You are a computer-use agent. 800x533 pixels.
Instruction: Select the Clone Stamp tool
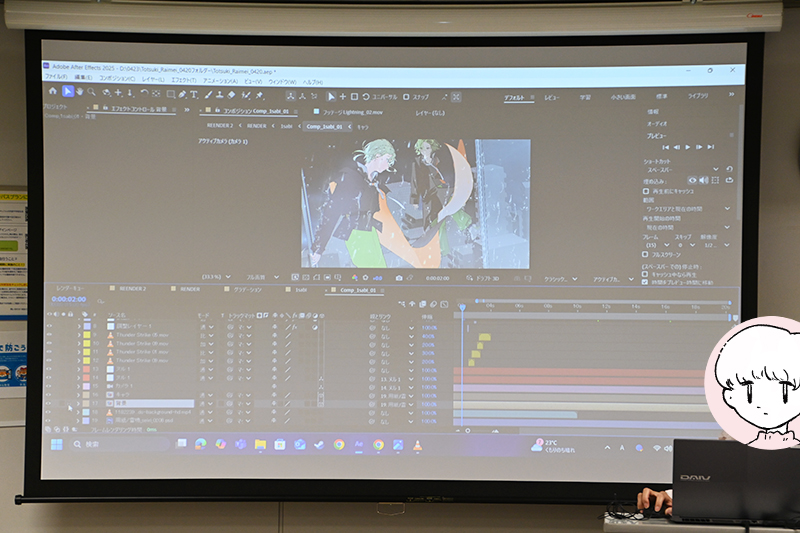coord(219,95)
